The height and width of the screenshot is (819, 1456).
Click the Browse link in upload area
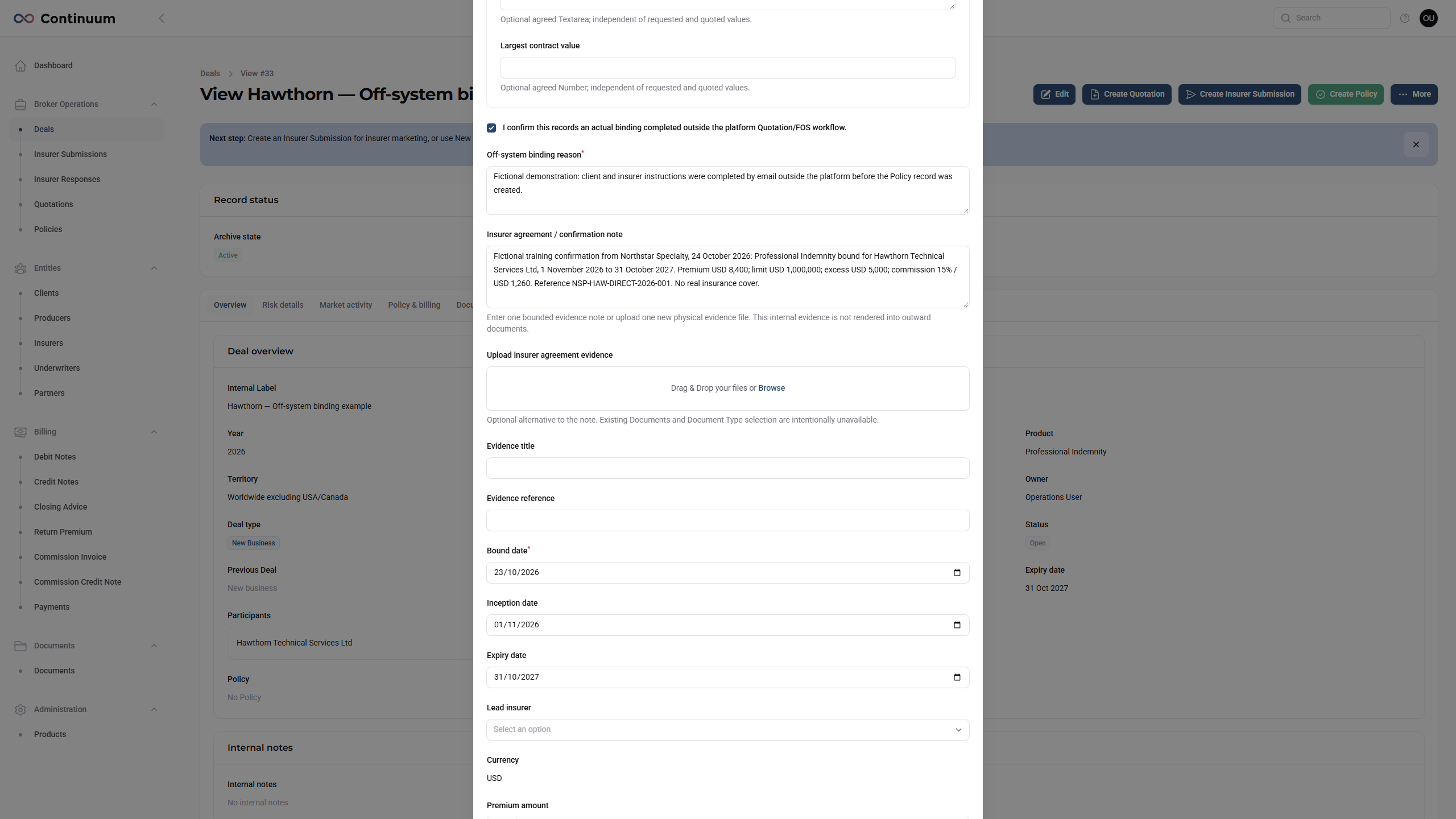pos(771,388)
